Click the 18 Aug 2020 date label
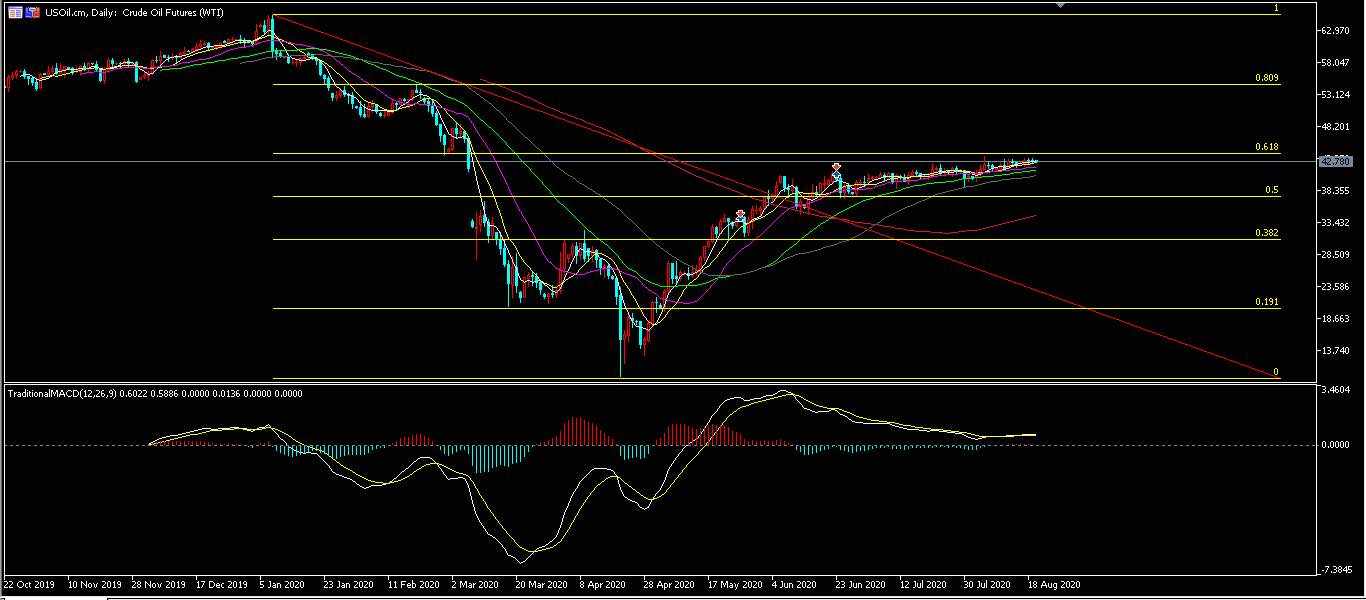The height and width of the screenshot is (600, 1366). point(1054,584)
